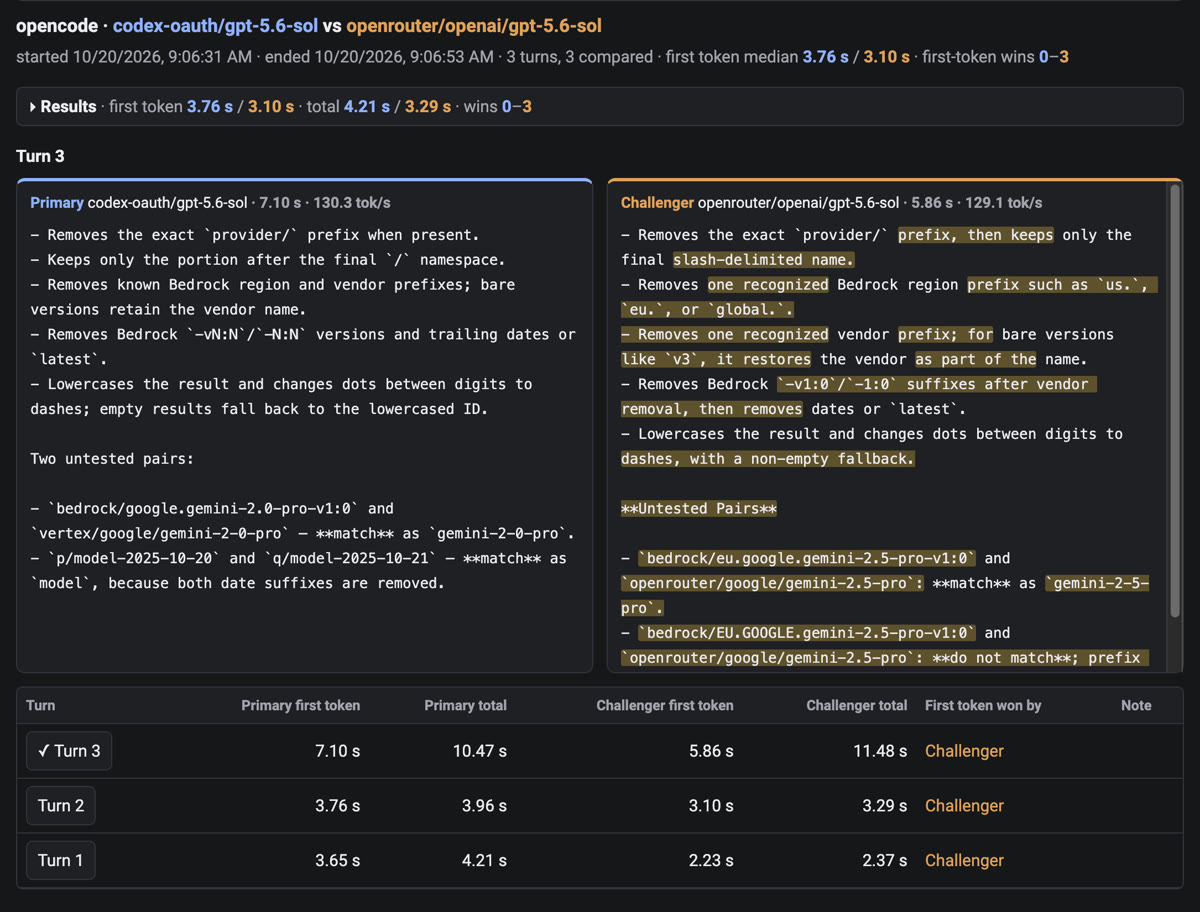Click the "**Untested Pairs**" highlighted heading

pos(699,509)
